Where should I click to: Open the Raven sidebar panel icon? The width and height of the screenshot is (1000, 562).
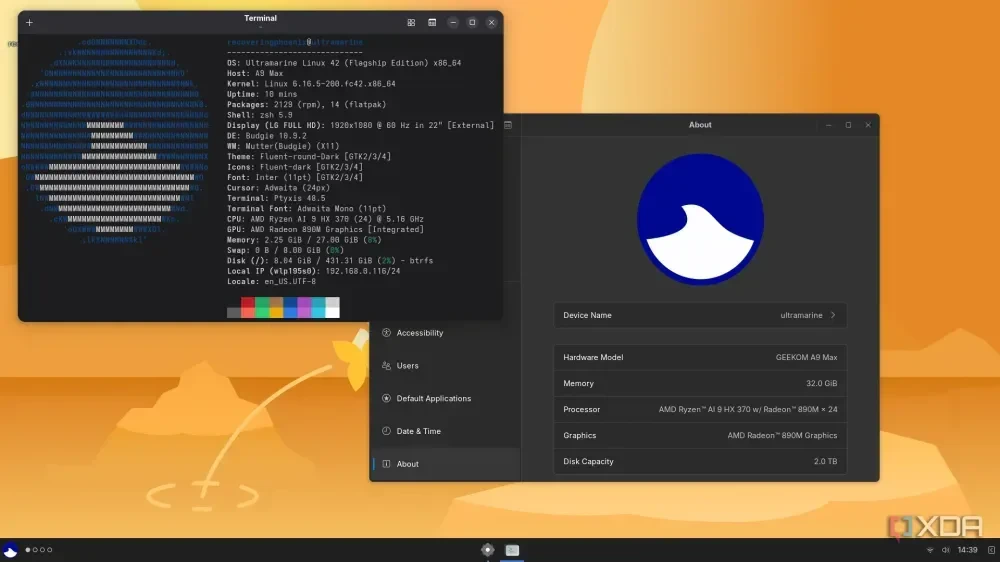[991, 550]
